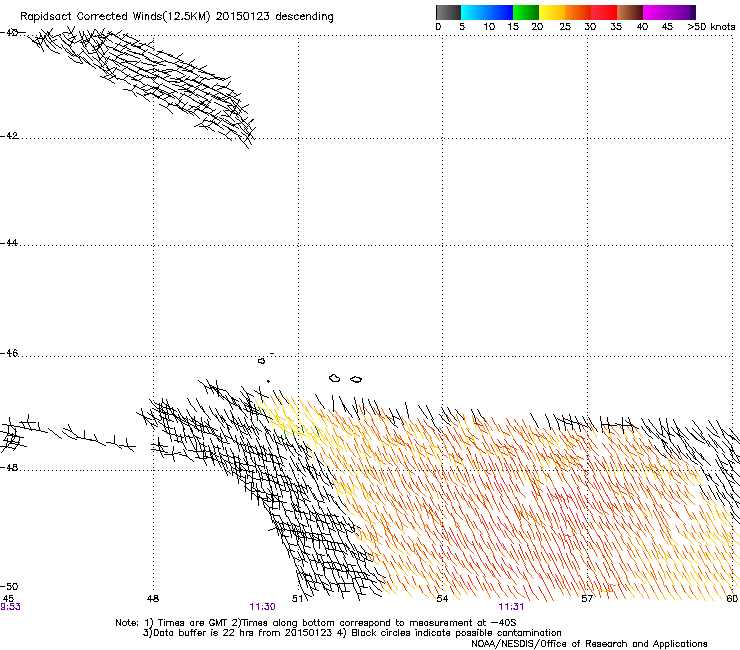Click the green 15-20 knots legend color

pos(526,12)
